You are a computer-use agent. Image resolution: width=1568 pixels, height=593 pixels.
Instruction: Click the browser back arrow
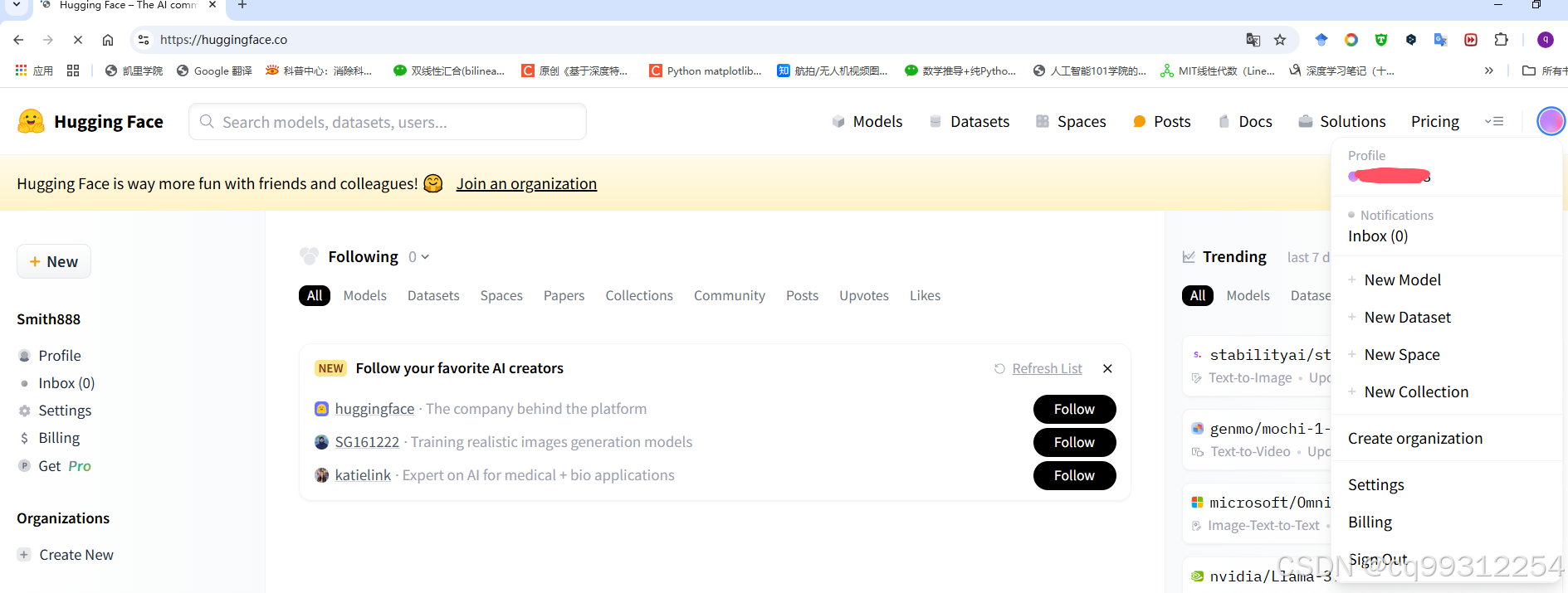click(18, 40)
